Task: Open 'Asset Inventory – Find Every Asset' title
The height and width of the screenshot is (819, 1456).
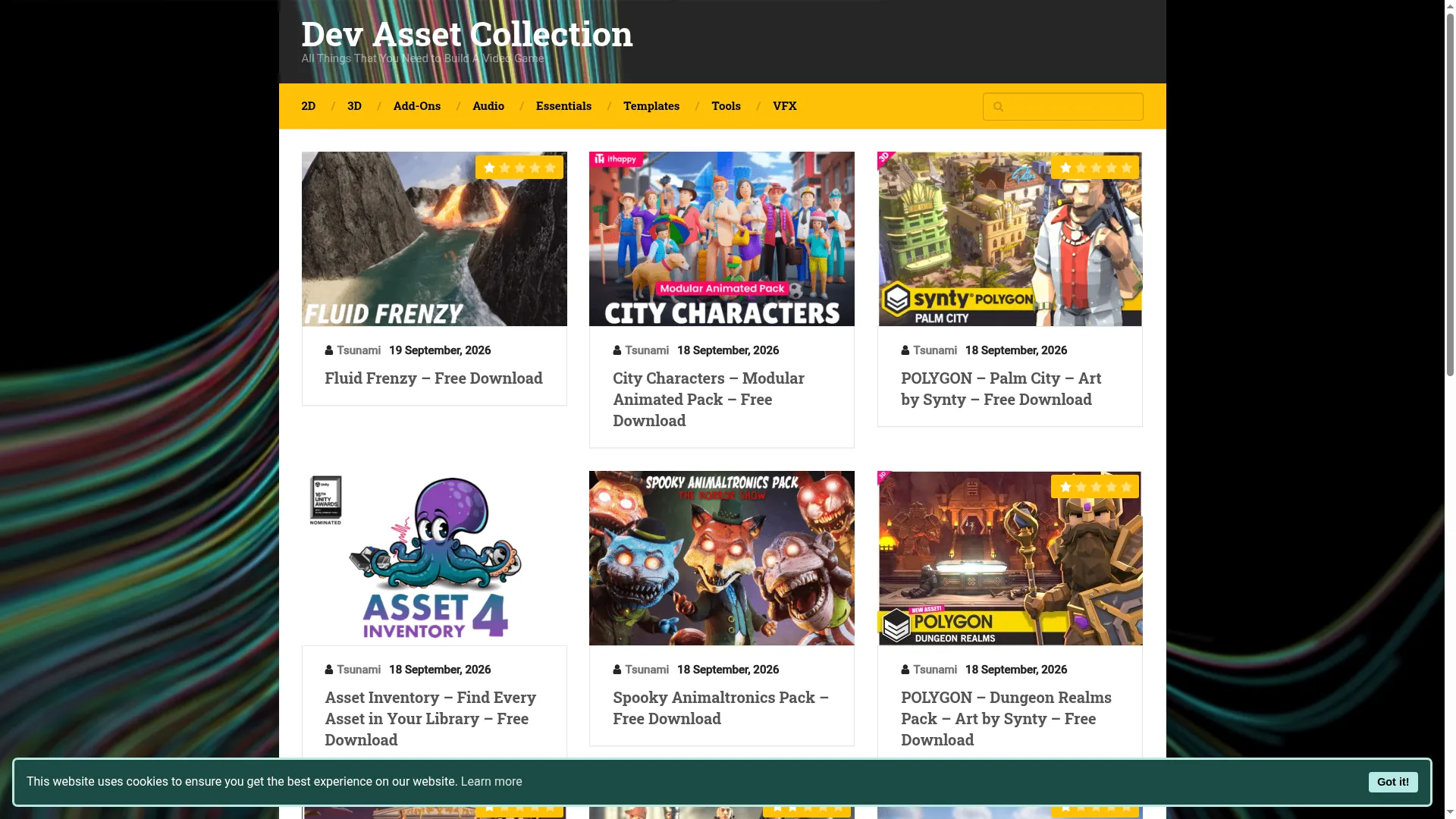Action: click(x=430, y=718)
